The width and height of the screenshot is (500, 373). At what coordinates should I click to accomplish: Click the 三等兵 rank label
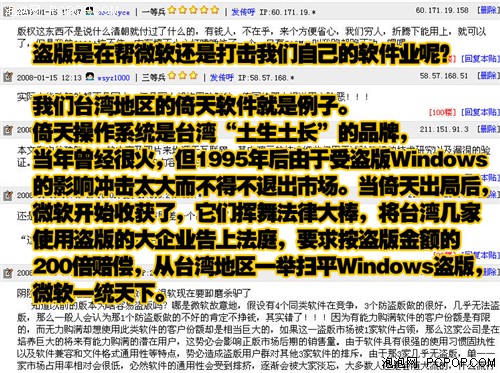click(x=154, y=78)
